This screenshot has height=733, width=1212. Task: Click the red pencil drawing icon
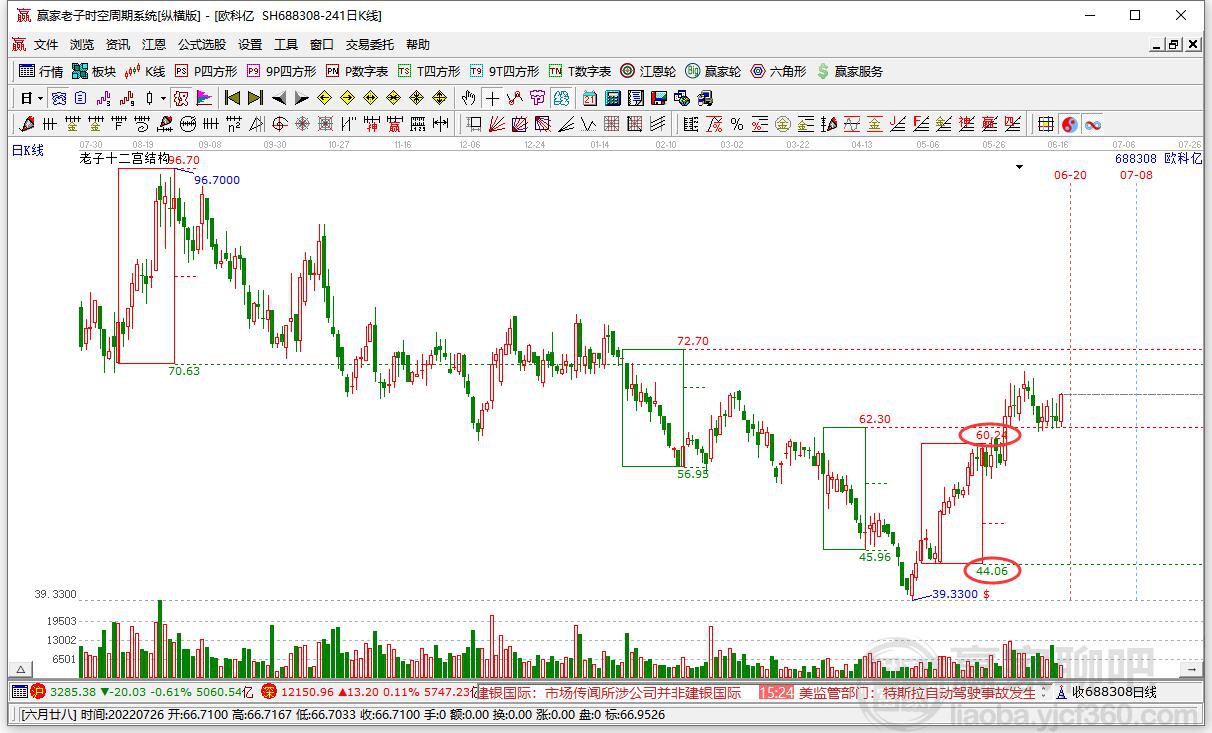coord(27,124)
